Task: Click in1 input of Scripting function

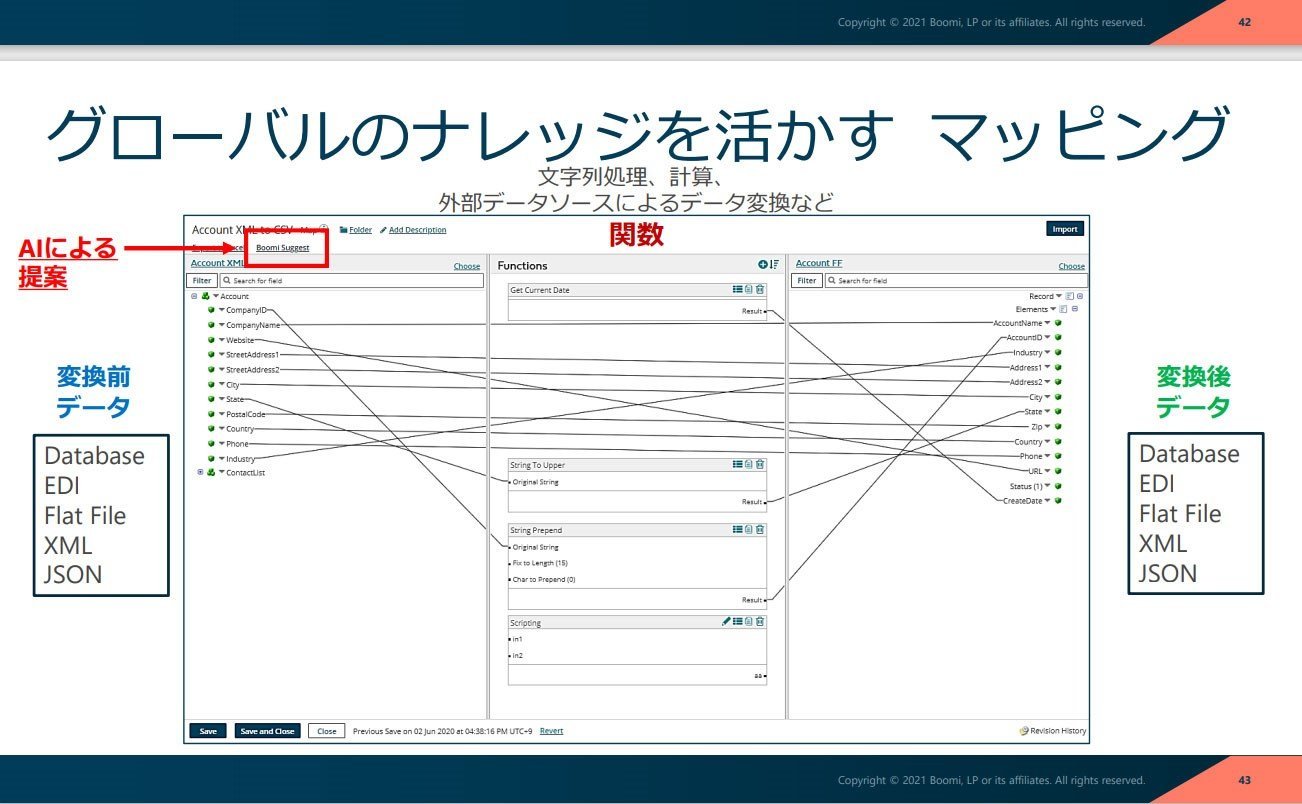Action: tap(516, 639)
